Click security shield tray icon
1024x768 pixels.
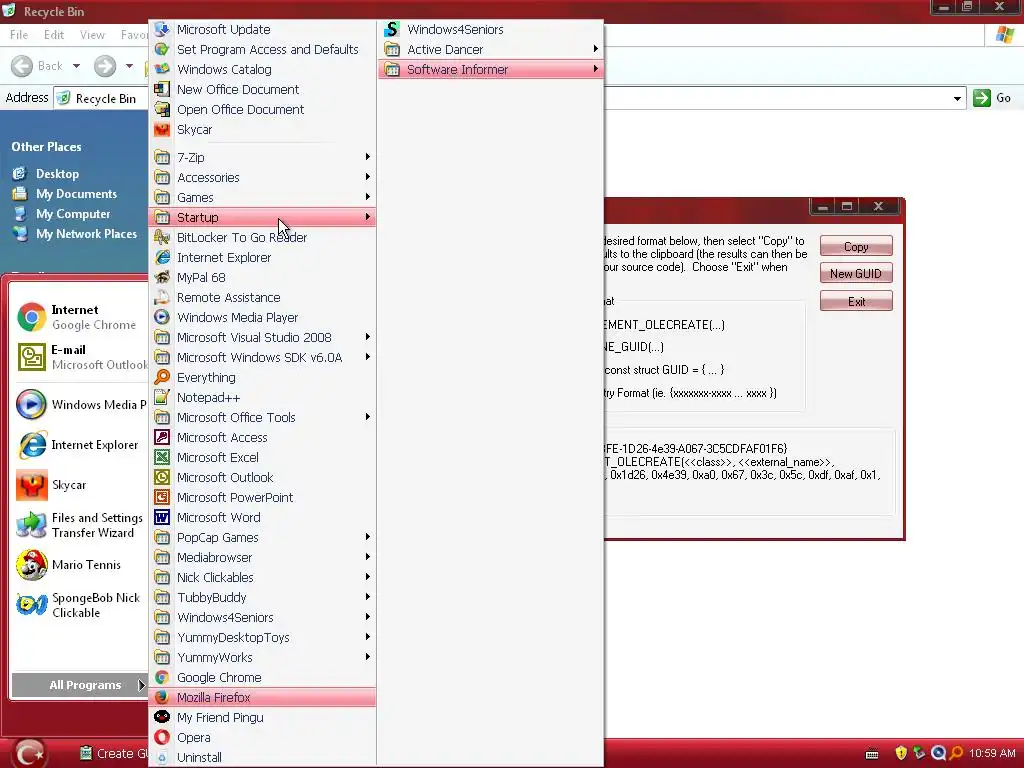point(901,754)
